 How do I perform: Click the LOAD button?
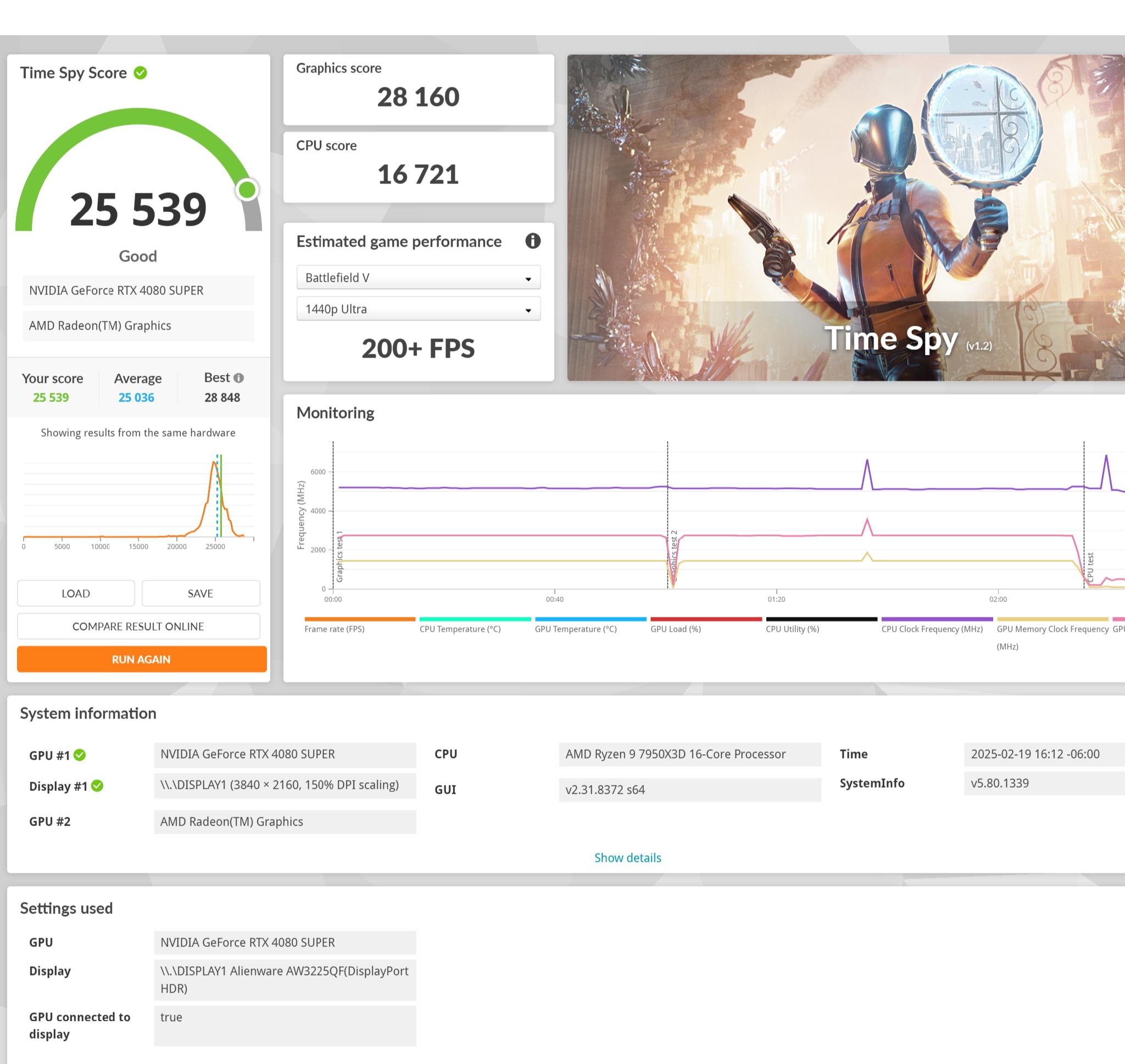pos(76,593)
